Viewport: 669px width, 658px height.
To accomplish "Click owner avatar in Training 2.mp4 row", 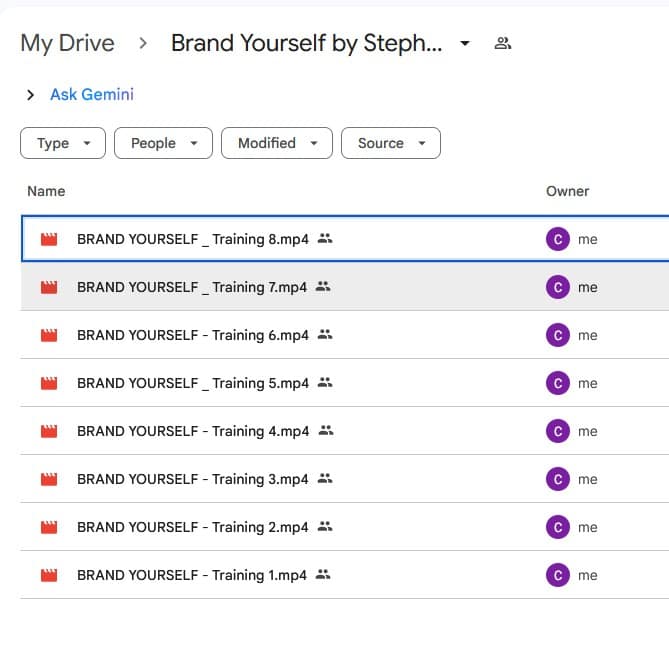I will click(x=557, y=527).
